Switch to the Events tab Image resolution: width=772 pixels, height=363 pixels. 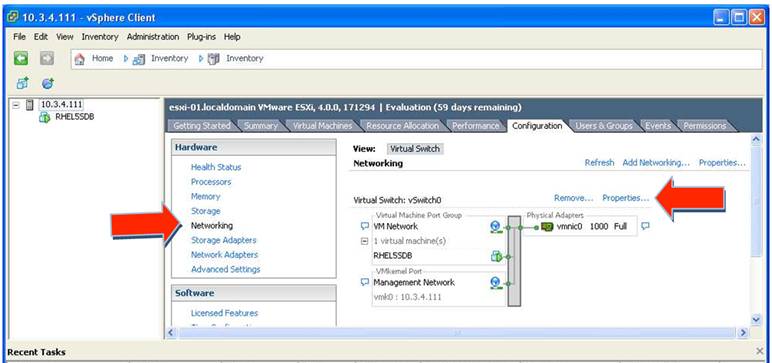coord(658,126)
